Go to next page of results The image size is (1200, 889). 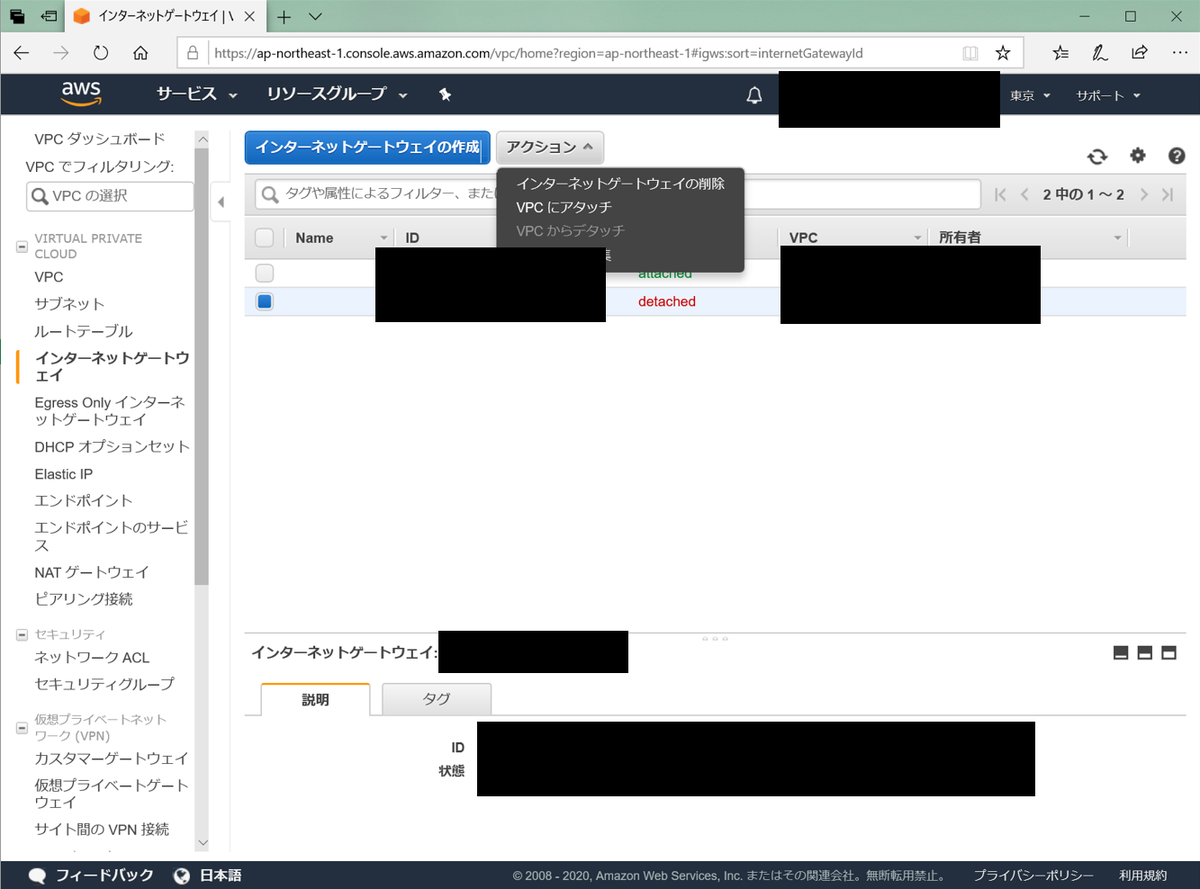(x=1144, y=195)
